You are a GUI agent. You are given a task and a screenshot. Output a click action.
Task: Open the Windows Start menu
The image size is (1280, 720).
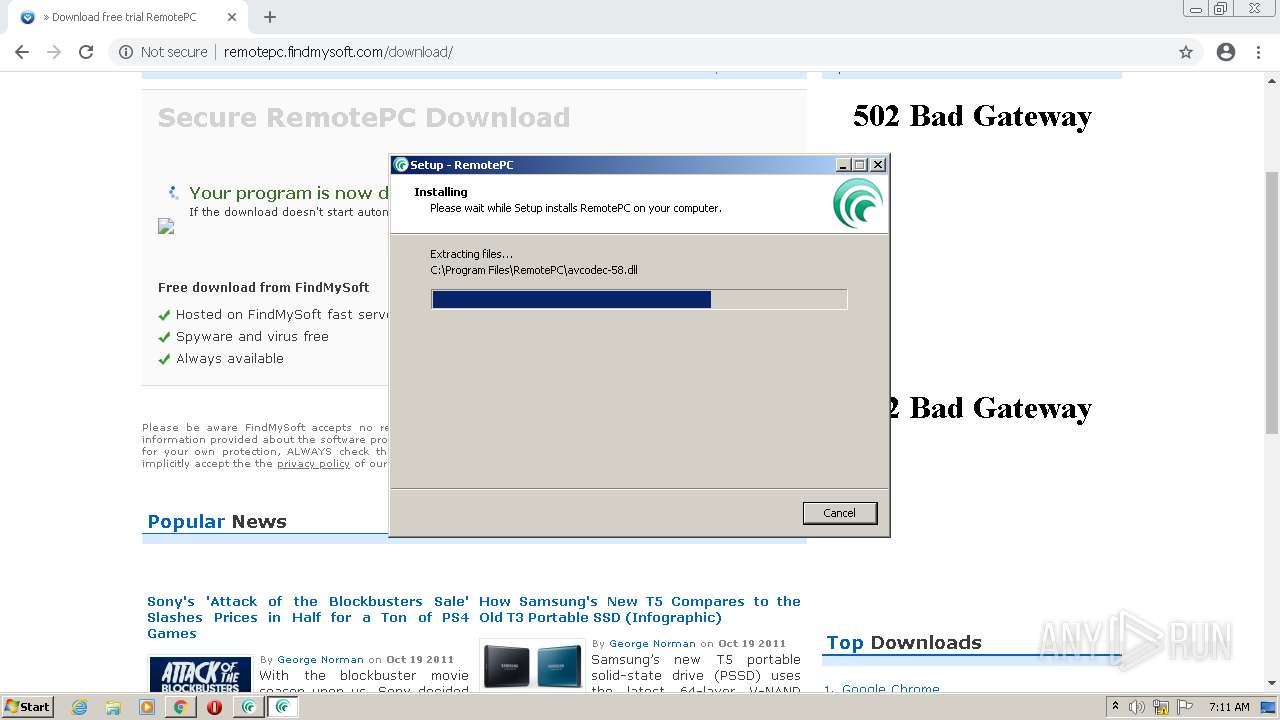pos(27,707)
